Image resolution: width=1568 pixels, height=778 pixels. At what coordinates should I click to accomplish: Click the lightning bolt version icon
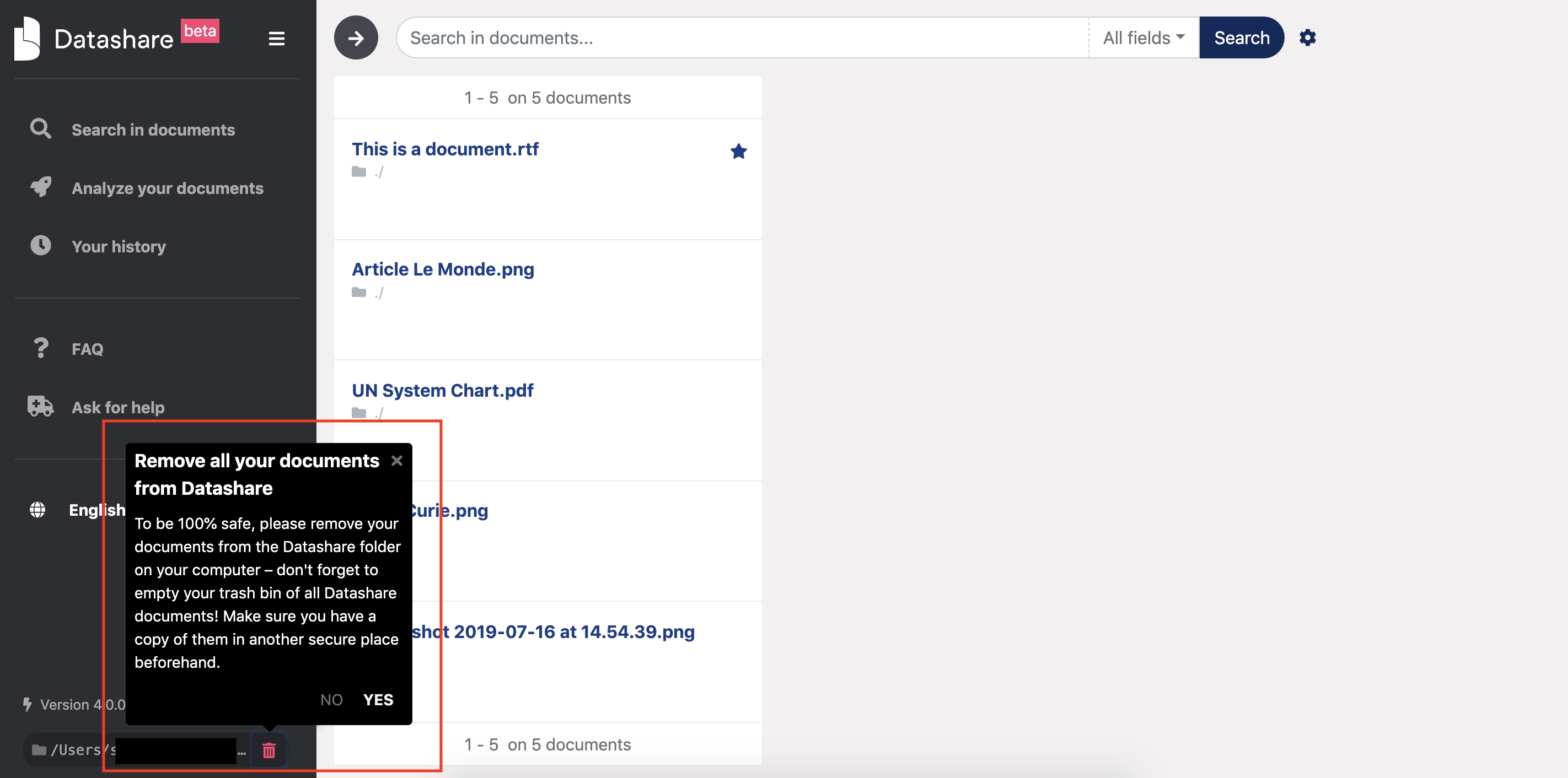(x=27, y=704)
